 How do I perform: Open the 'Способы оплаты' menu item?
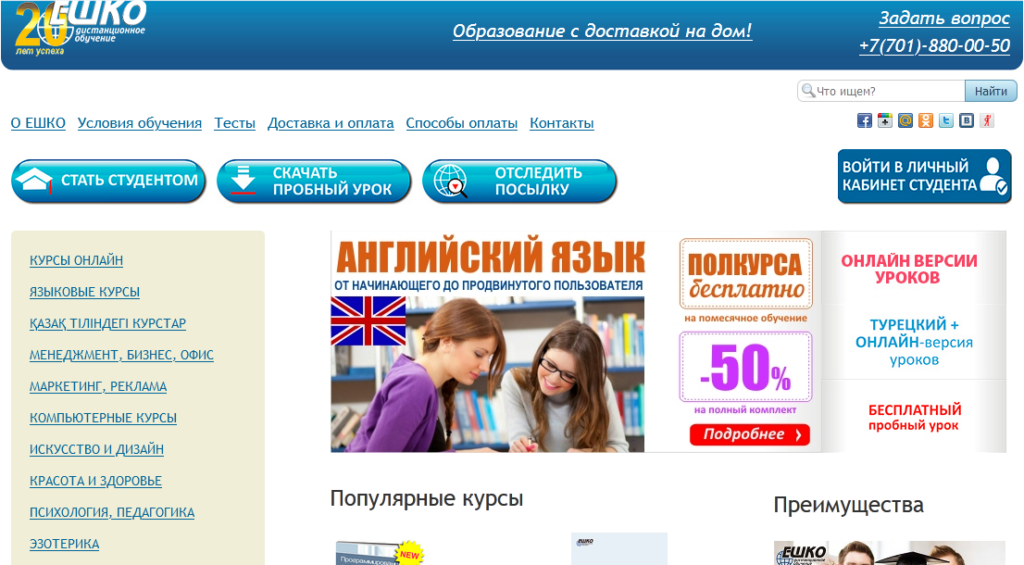[x=462, y=123]
